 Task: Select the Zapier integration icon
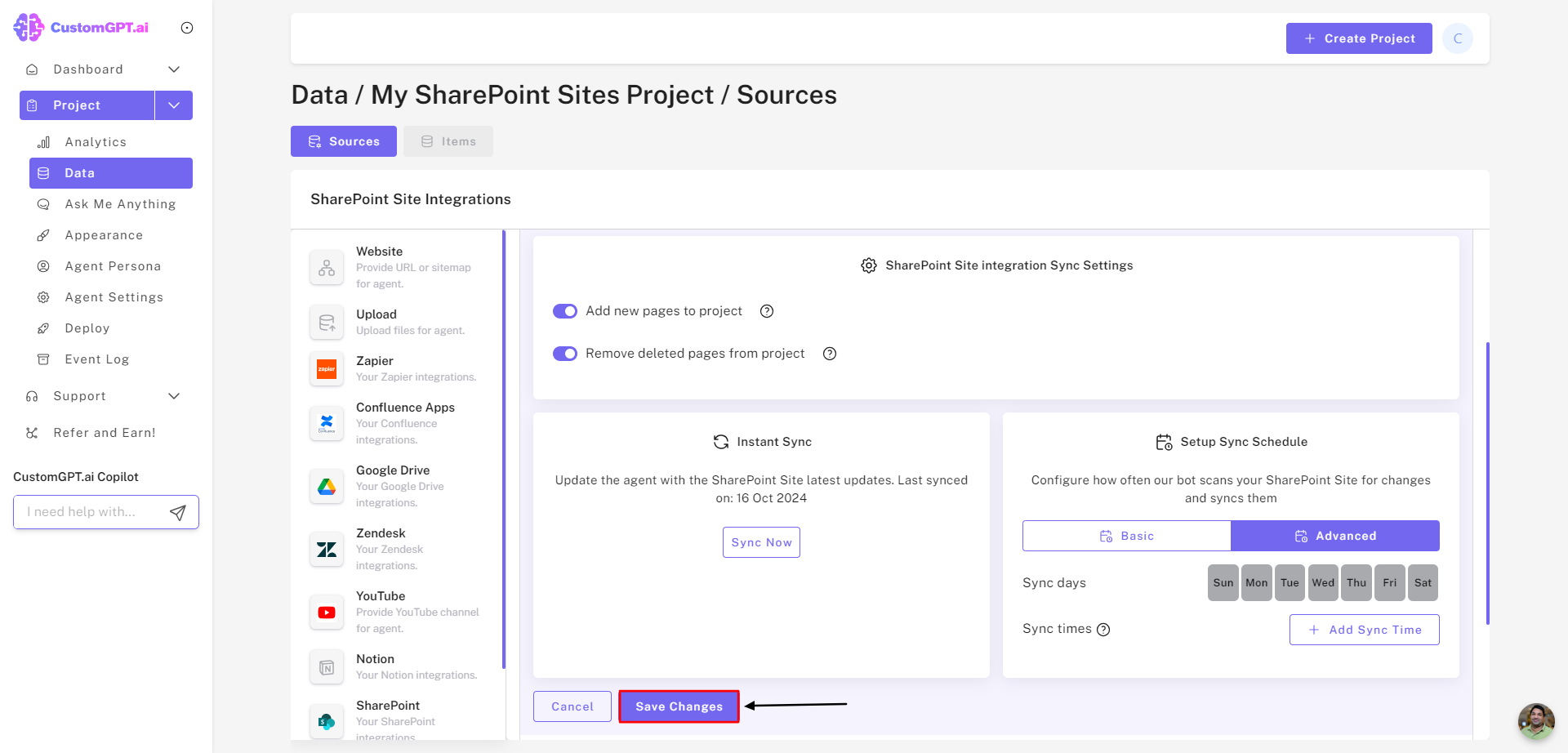coord(327,369)
